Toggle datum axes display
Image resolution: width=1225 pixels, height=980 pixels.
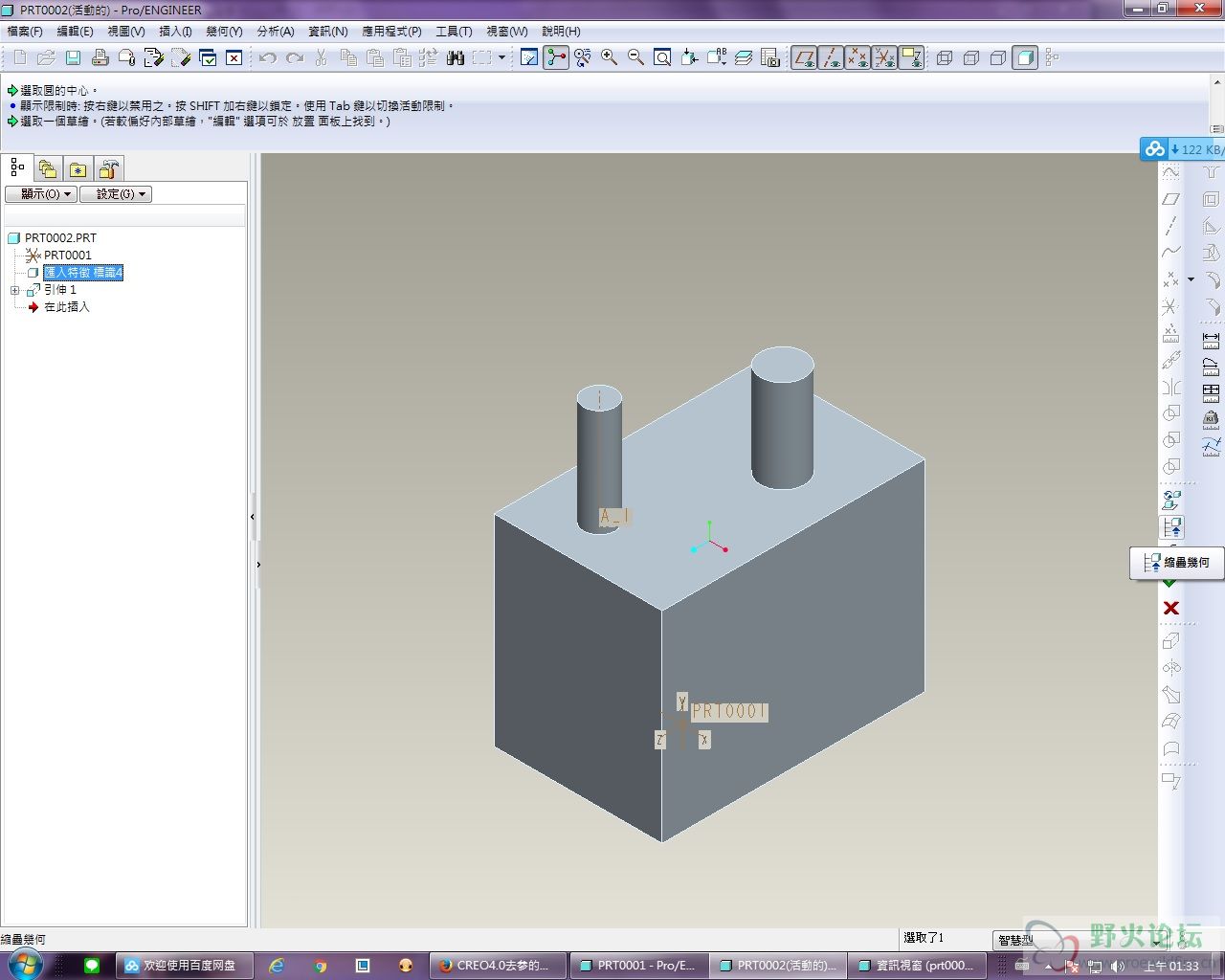(x=831, y=58)
